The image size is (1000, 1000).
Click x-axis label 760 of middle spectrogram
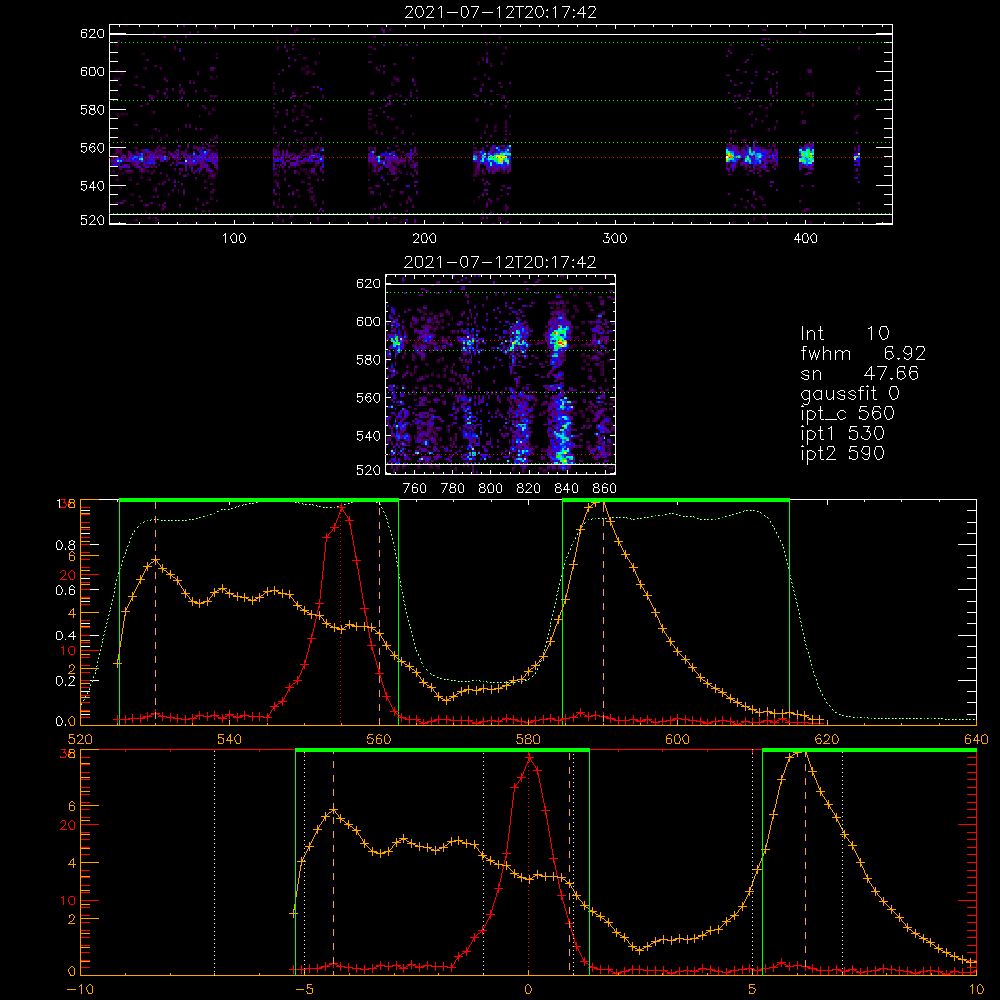(x=415, y=489)
